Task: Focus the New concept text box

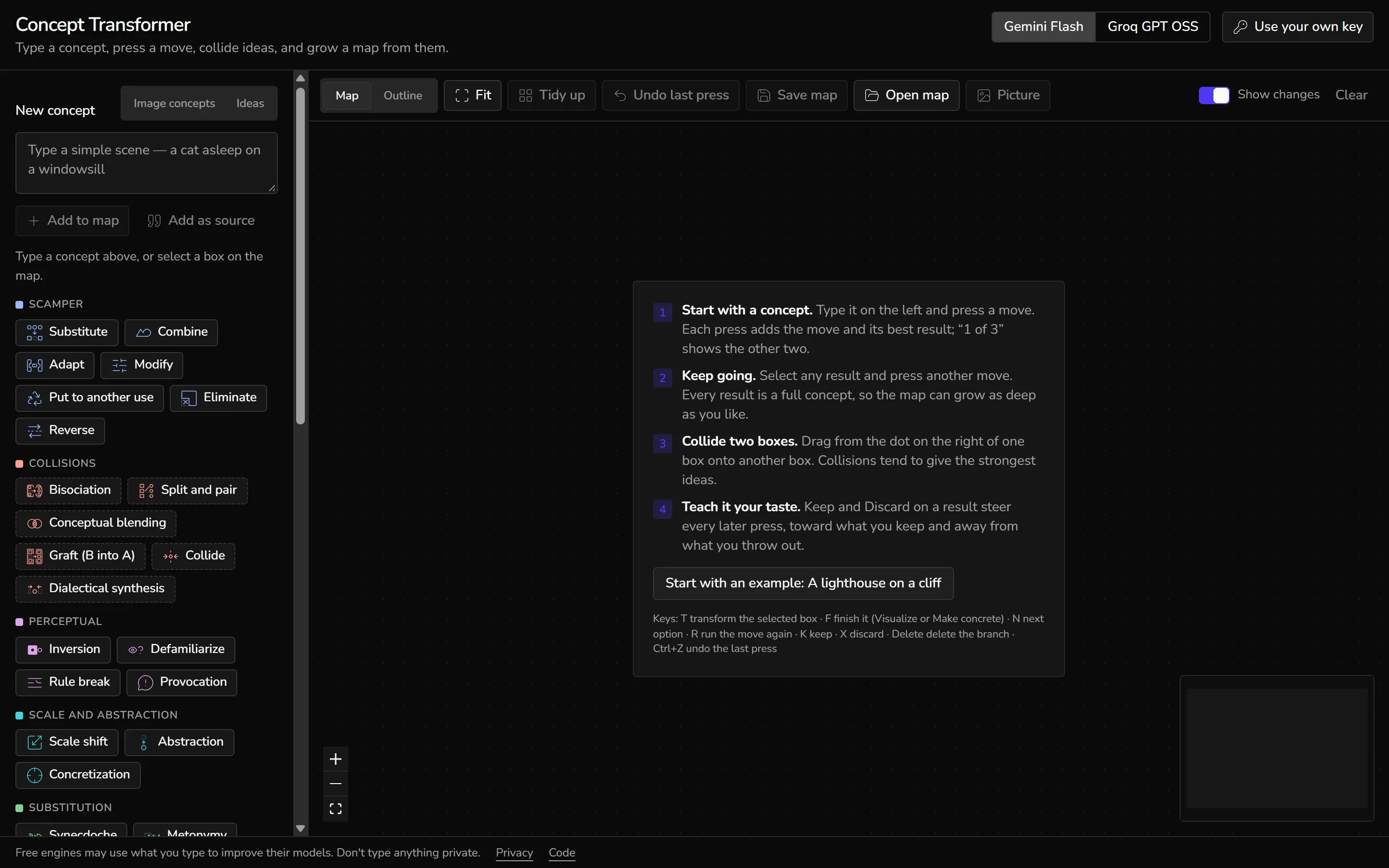Action: 146,163
